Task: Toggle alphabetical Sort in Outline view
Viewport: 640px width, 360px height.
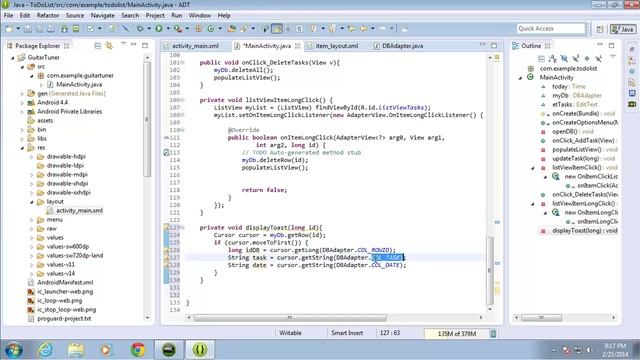Action: (553, 59)
